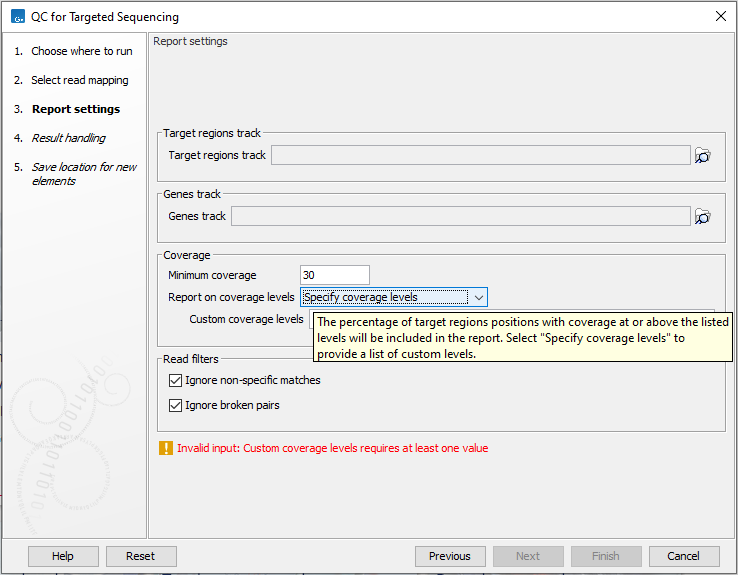Cancel the wizard
This screenshot has width=738, height=575.
click(684, 556)
